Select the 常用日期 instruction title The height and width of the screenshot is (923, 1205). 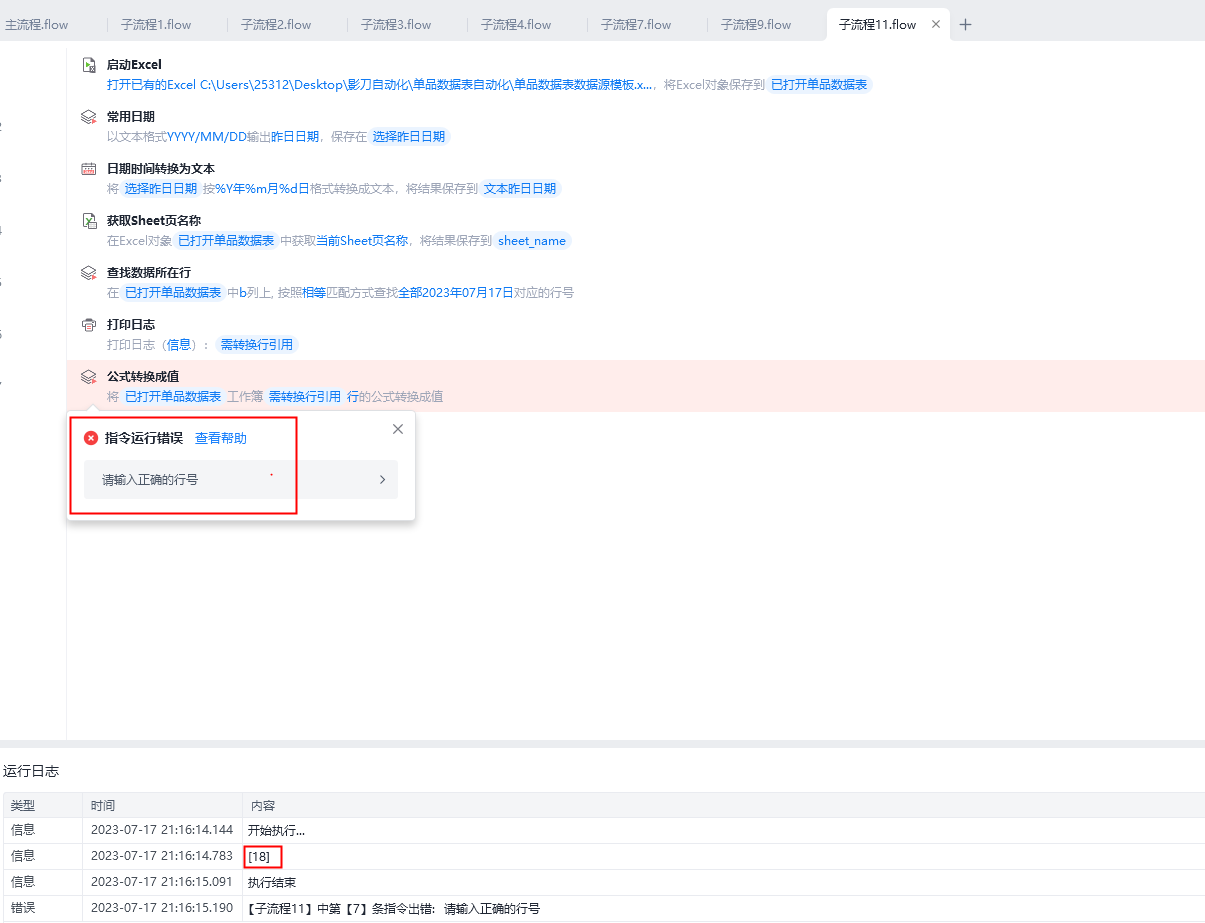131,117
